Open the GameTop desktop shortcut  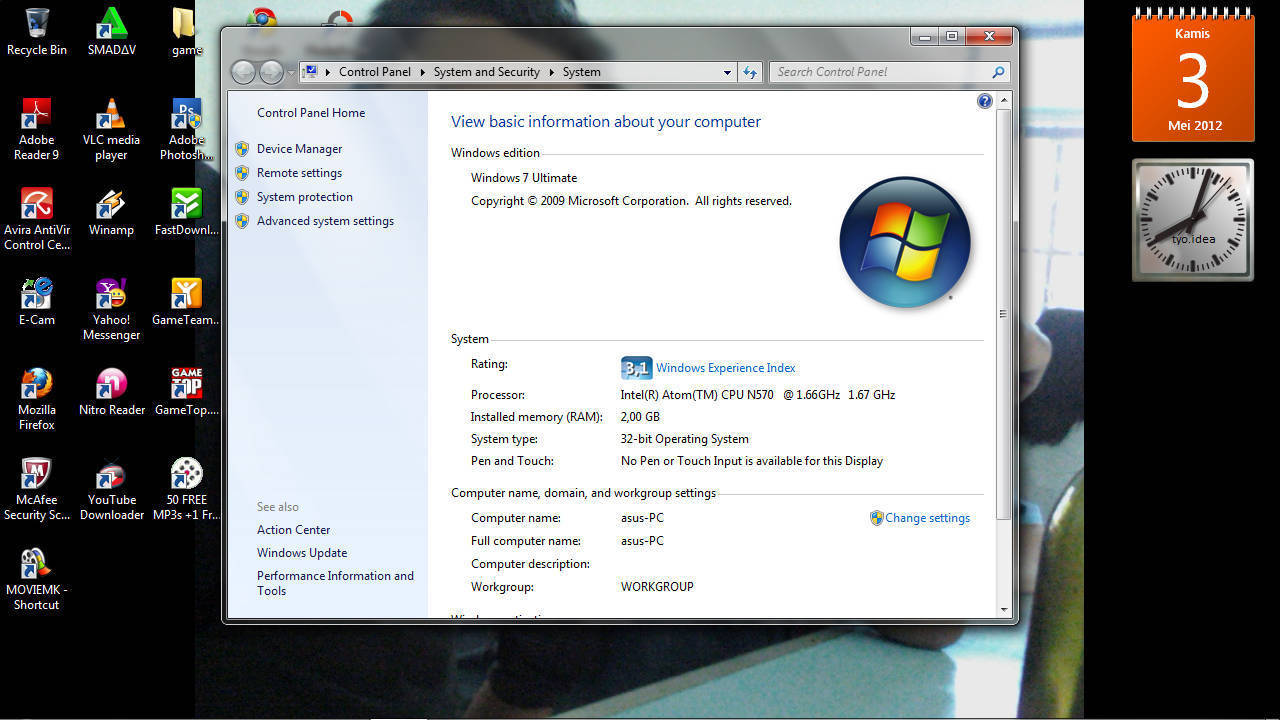pyautogui.click(x=186, y=392)
